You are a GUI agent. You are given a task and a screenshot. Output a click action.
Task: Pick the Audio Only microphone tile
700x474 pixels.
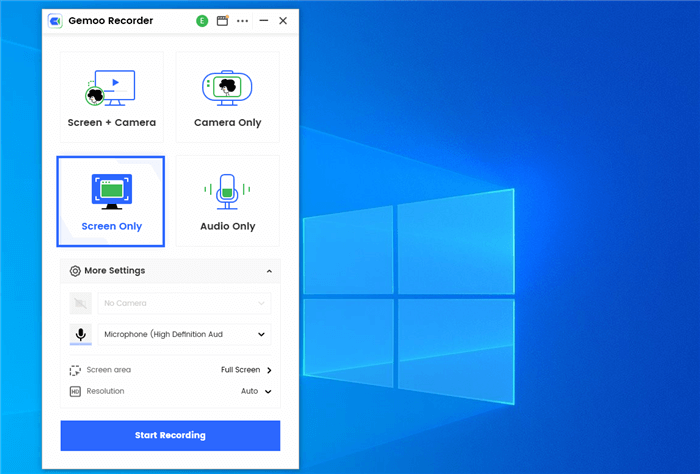[228, 200]
